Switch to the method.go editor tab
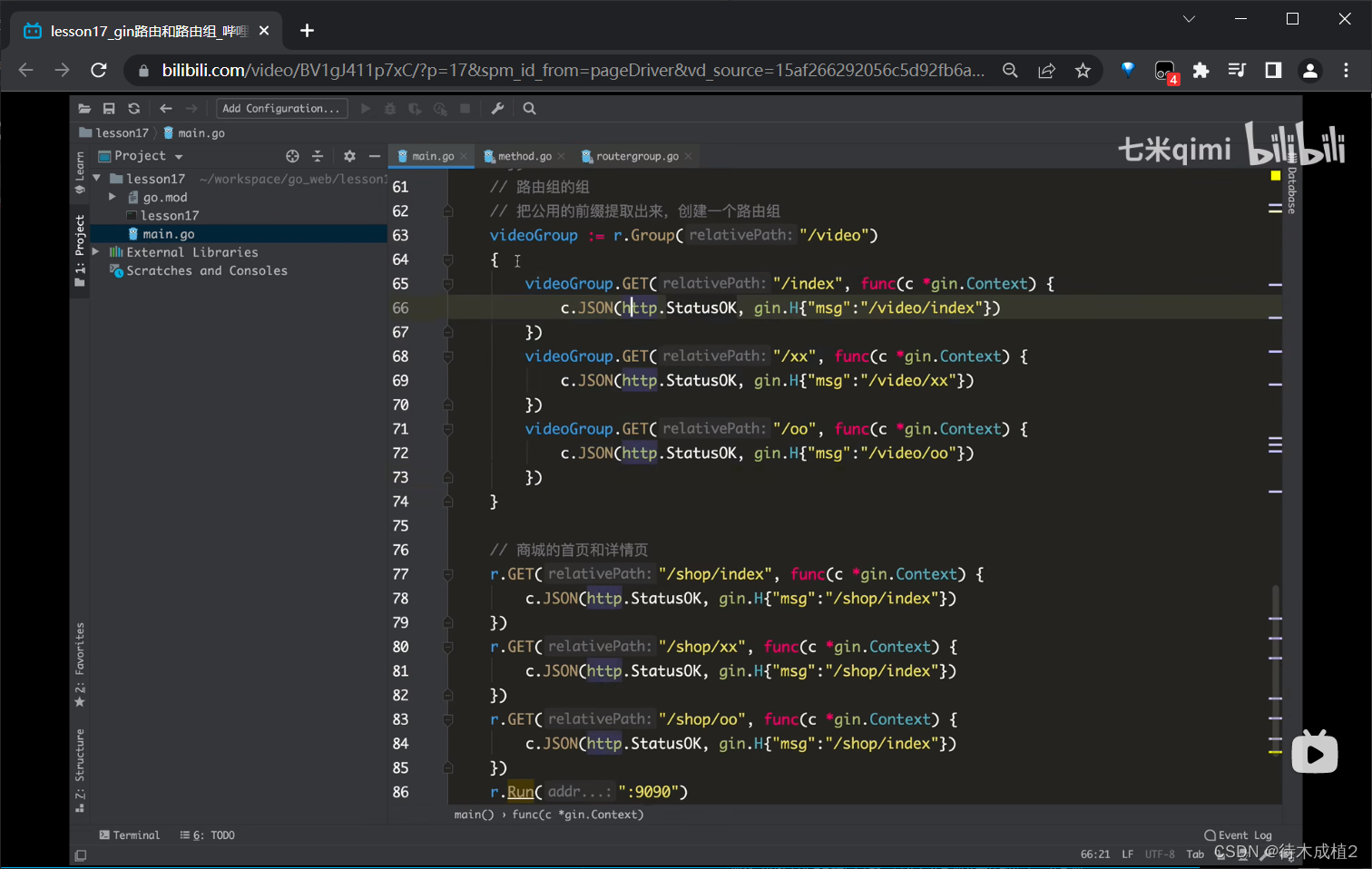Image resolution: width=1372 pixels, height=869 pixels. (524, 156)
